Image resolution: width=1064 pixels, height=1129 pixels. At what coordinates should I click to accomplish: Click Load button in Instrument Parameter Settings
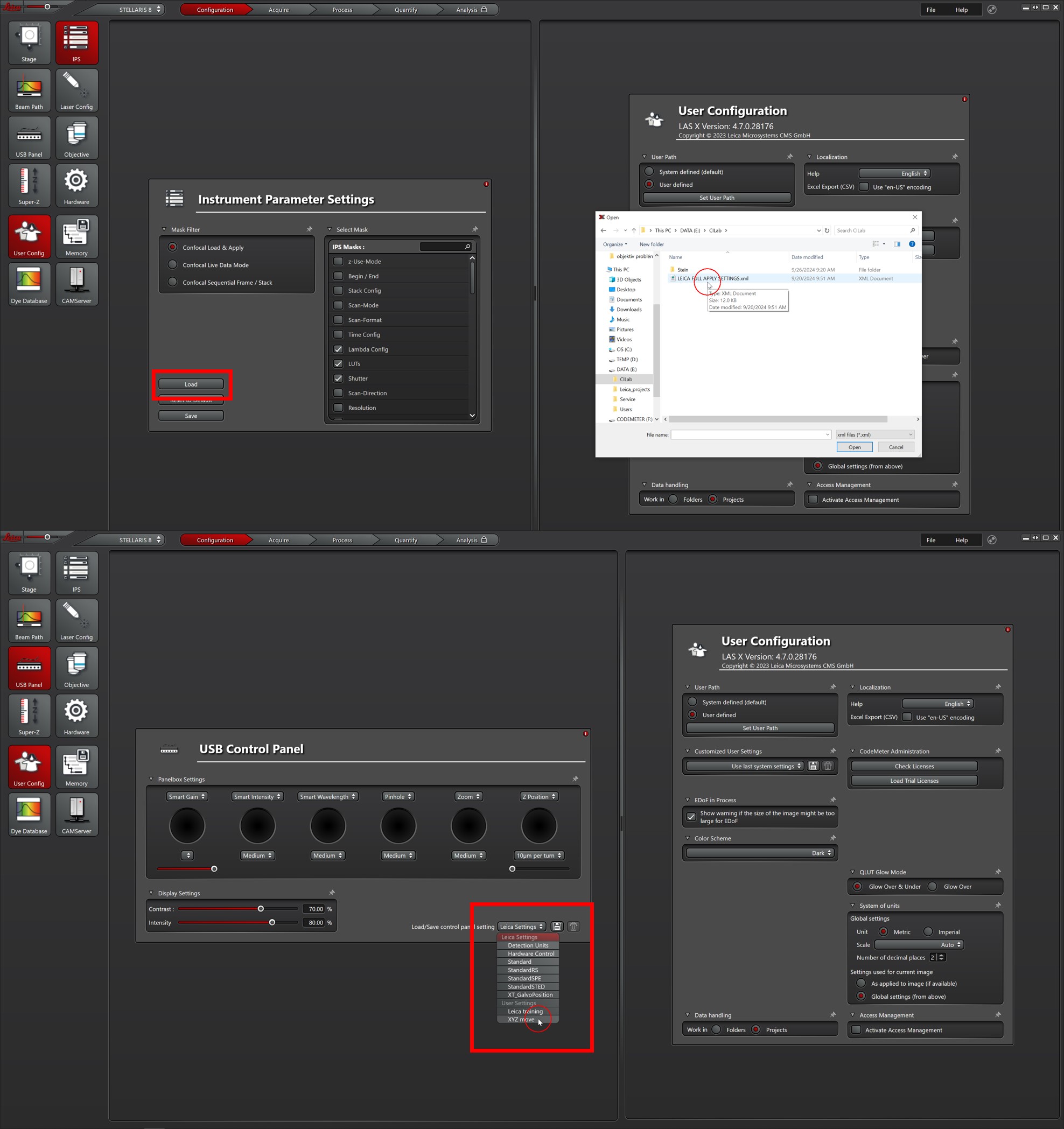(191, 384)
